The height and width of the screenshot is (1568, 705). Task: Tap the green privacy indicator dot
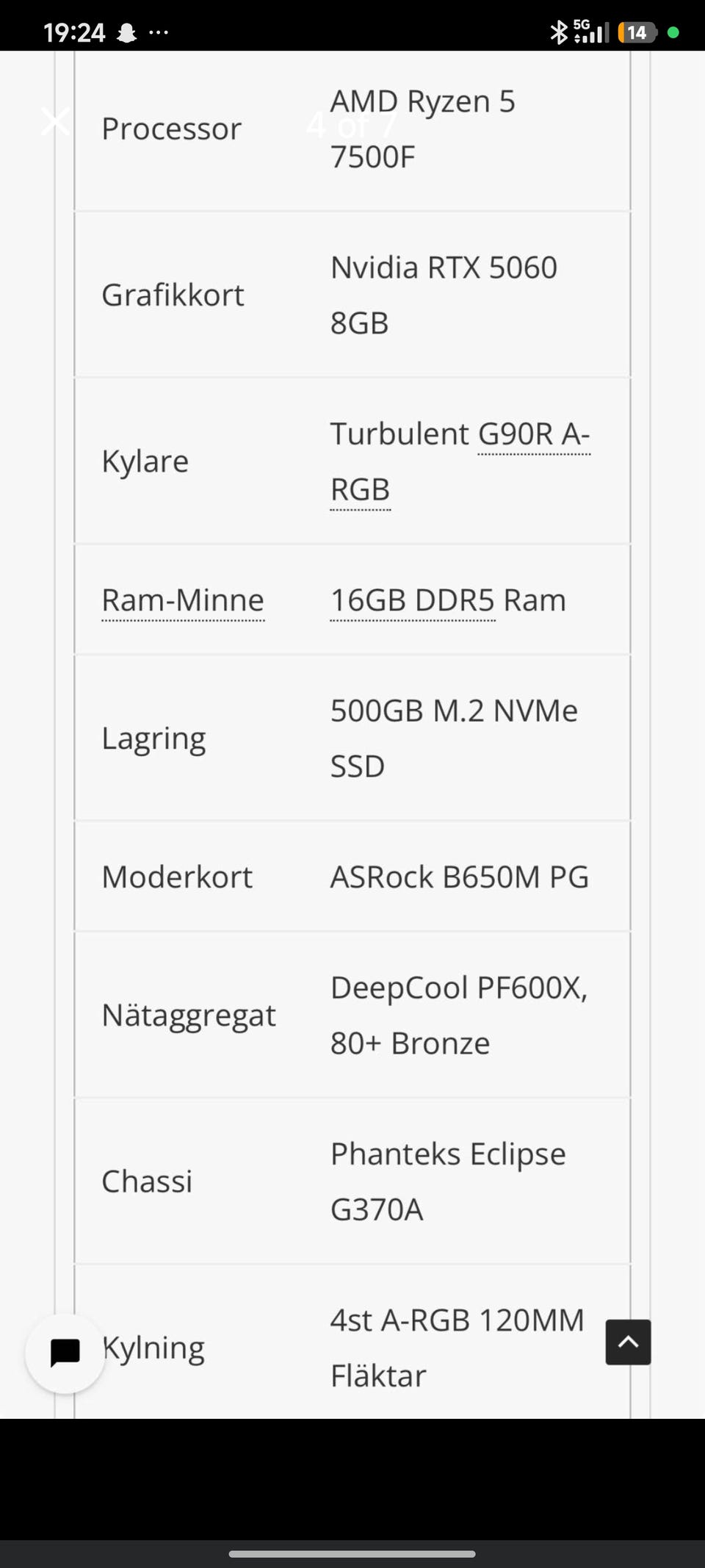[673, 32]
